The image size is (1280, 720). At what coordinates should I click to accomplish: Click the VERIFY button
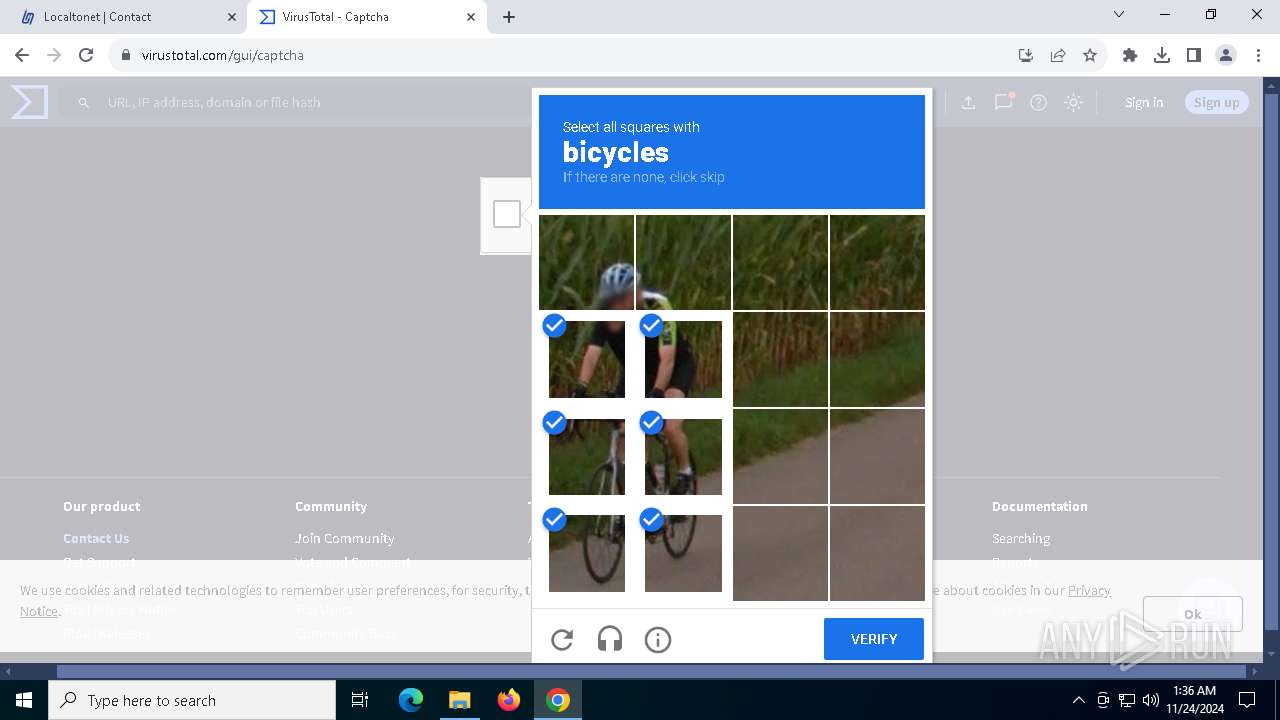(874, 639)
